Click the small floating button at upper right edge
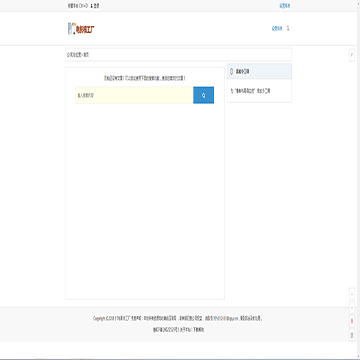The width and height of the screenshot is (360, 360). click(352, 55)
